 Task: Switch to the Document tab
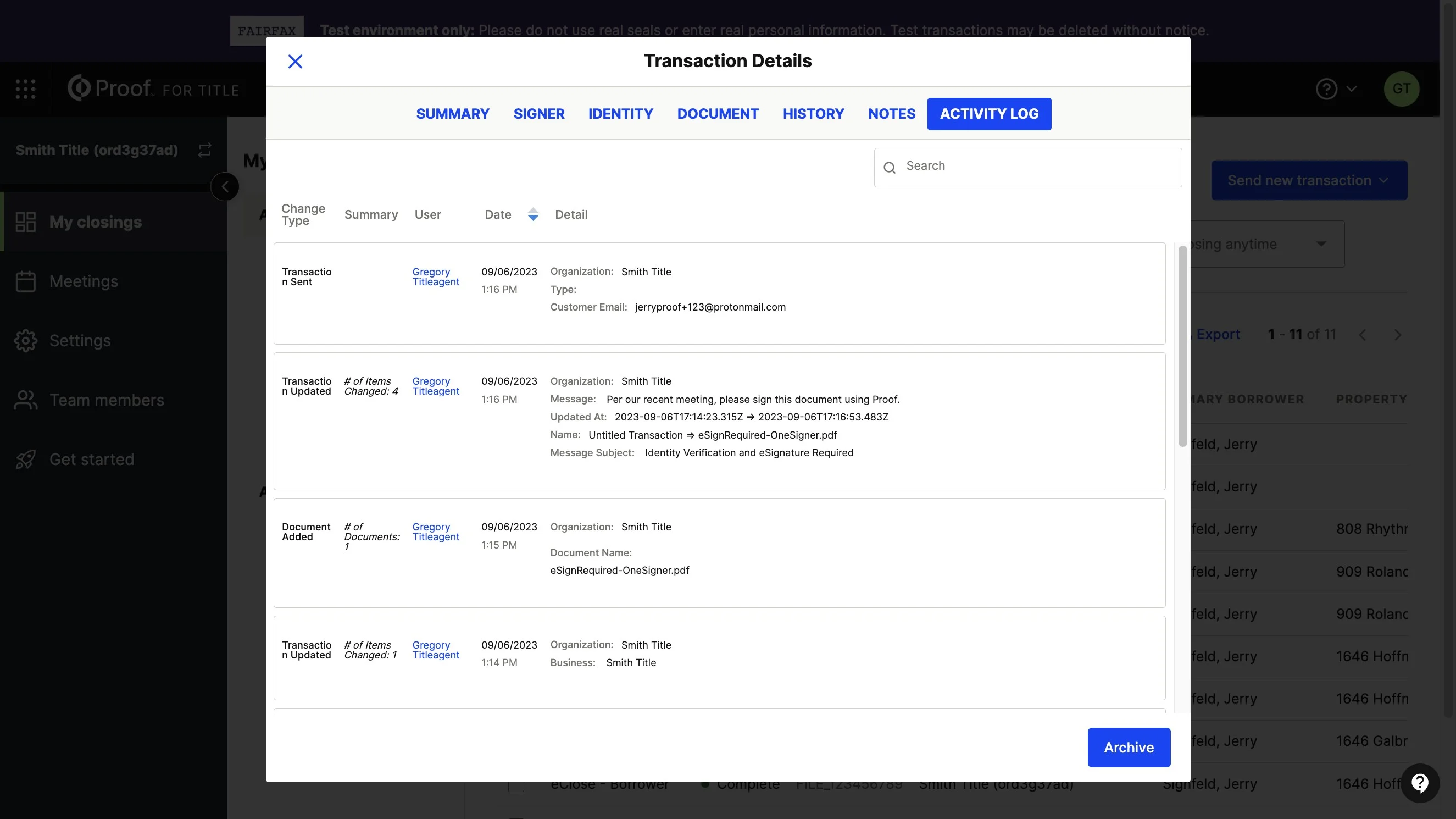718,114
